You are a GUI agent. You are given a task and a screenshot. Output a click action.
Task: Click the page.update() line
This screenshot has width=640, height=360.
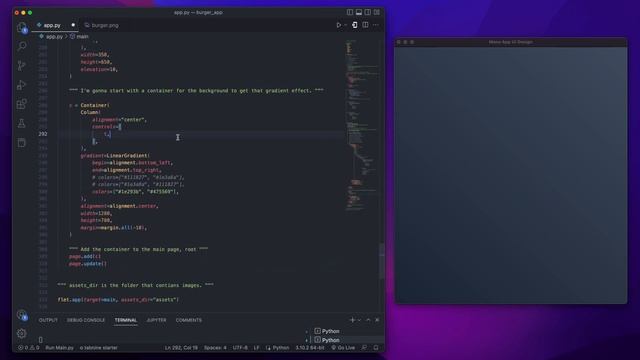click(x=88, y=264)
